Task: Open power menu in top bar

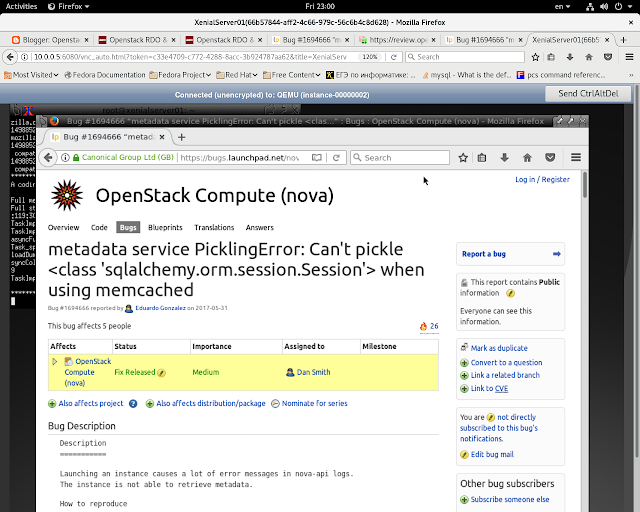Action: point(622,7)
